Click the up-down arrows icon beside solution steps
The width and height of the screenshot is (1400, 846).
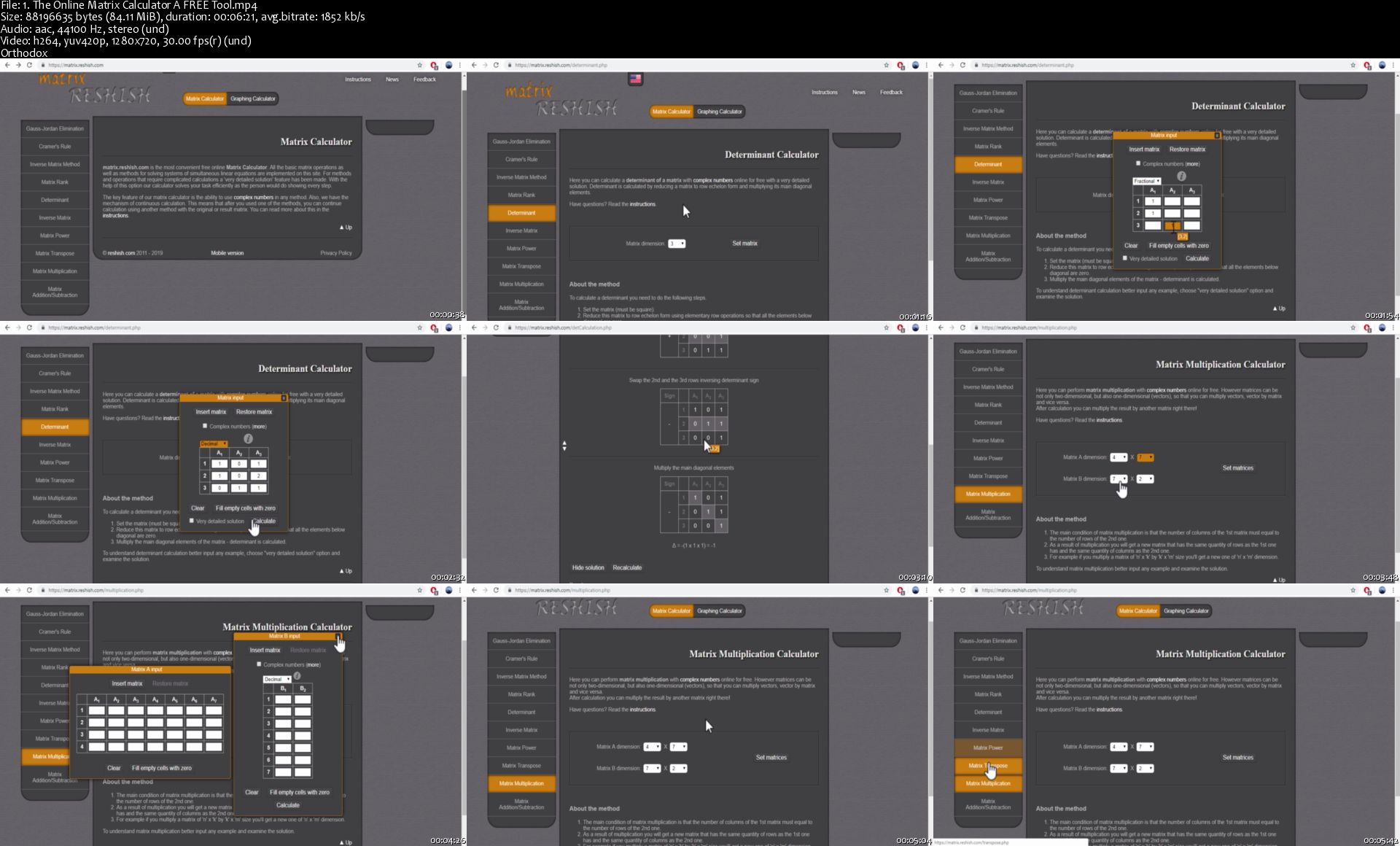click(564, 446)
